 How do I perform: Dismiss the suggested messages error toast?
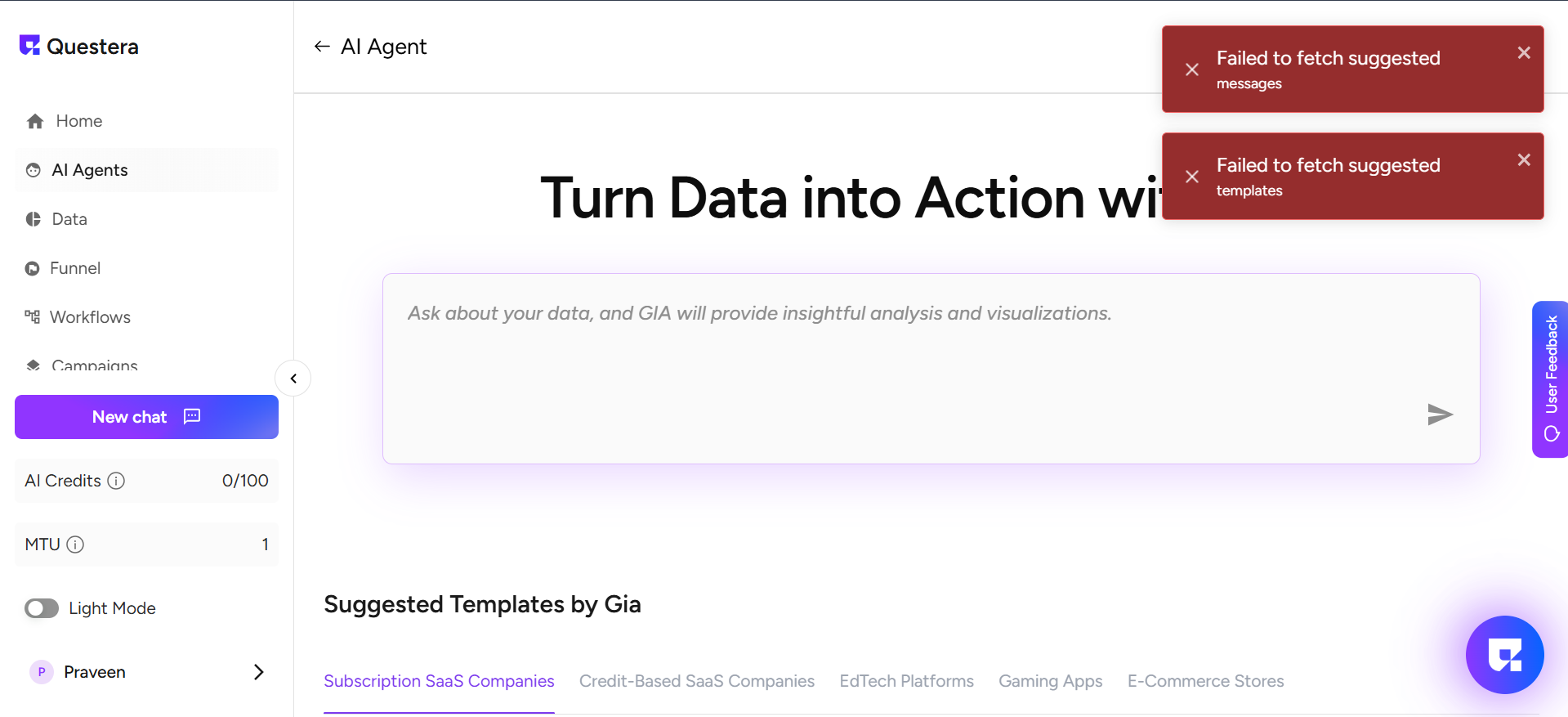click(x=1524, y=53)
